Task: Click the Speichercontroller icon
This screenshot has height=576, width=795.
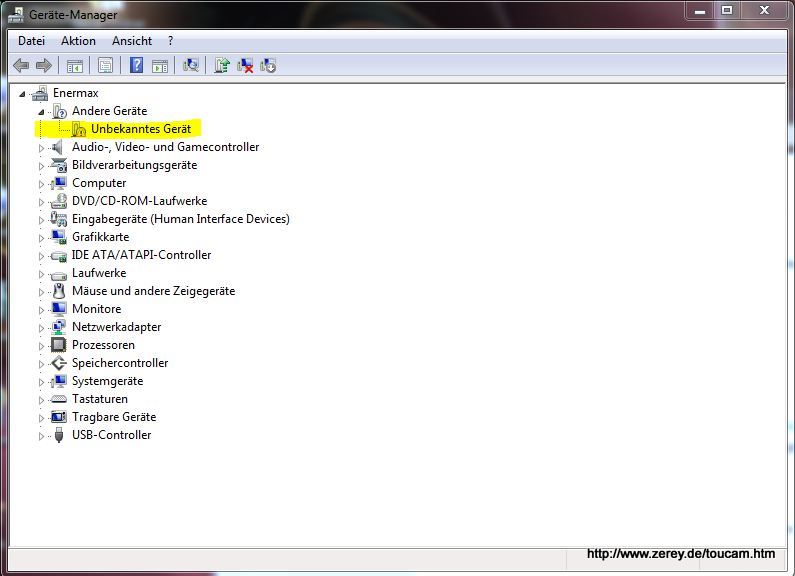Action: click(59, 363)
